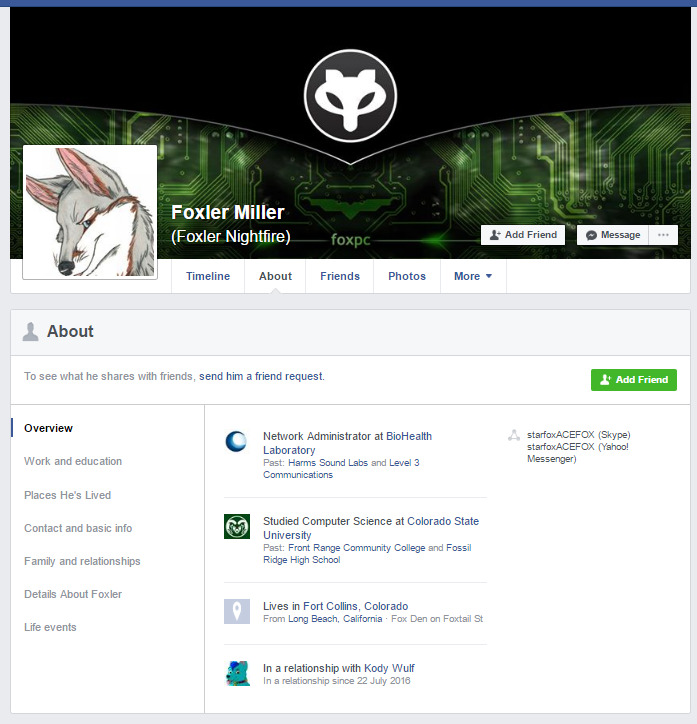
Task: Click the "Fox Den on Foxtail St" text
Action: click(x=437, y=619)
